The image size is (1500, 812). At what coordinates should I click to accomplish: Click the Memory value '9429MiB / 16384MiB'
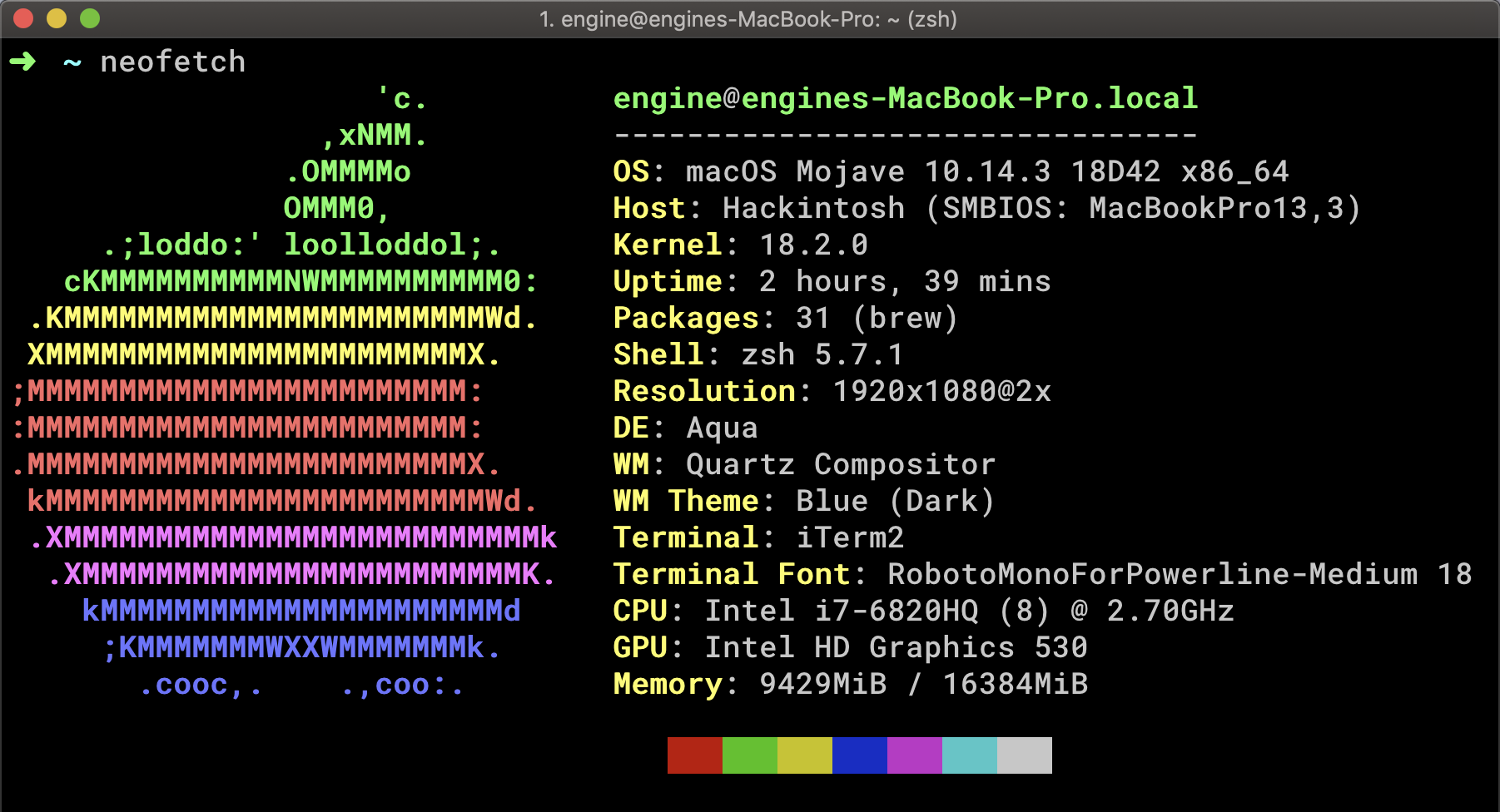924,684
